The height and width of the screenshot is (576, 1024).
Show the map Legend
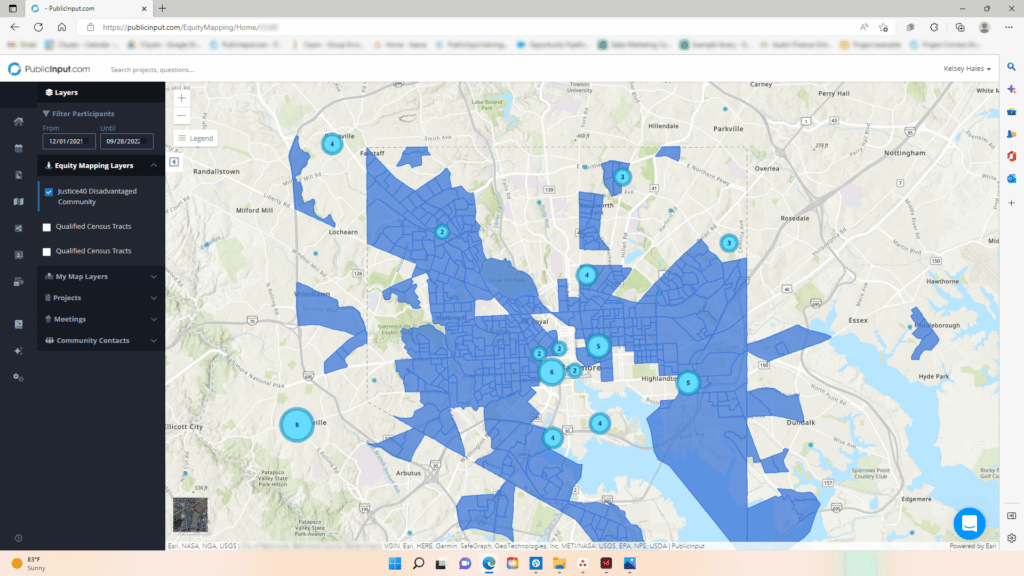[x=195, y=138]
